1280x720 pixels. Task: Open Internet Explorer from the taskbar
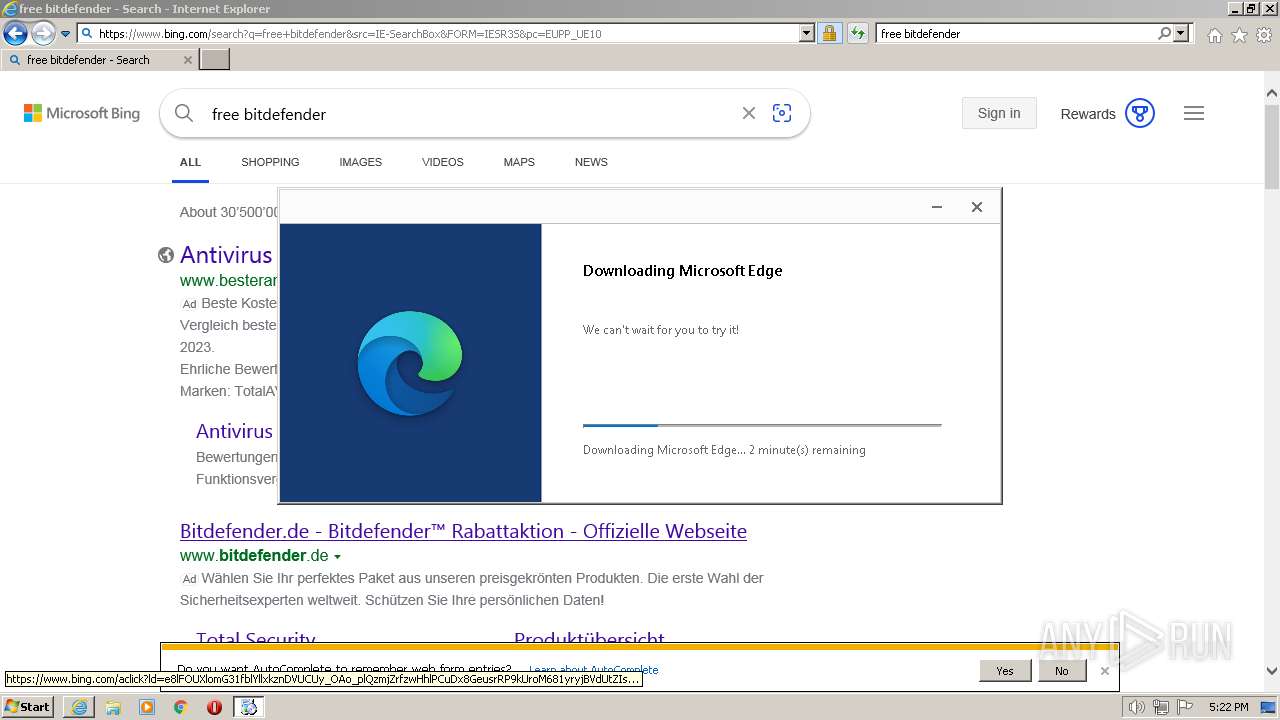79,707
